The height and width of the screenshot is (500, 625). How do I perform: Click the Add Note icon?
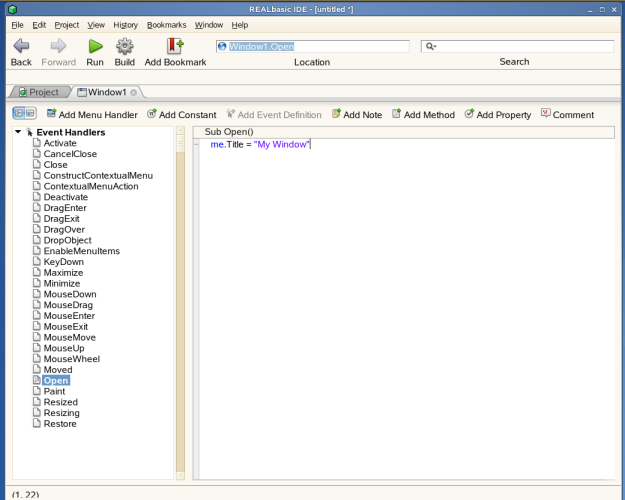click(336, 114)
